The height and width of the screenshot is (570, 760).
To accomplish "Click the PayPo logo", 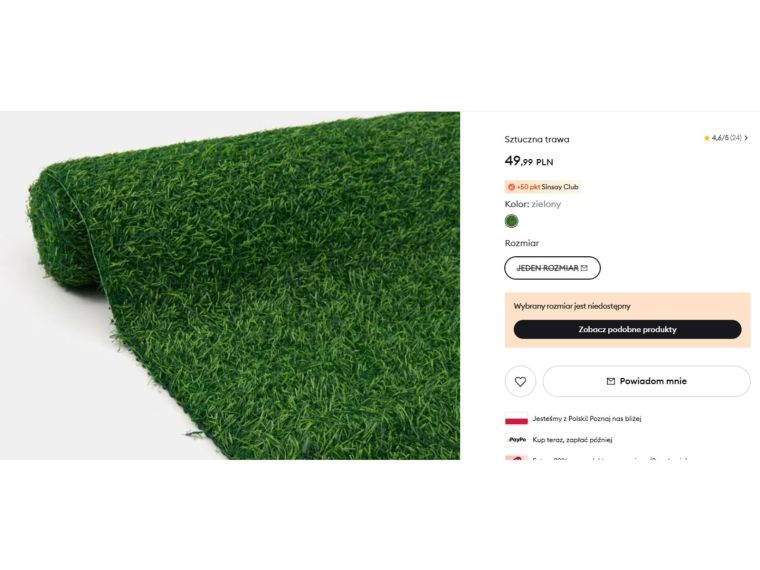I will [x=517, y=440].
